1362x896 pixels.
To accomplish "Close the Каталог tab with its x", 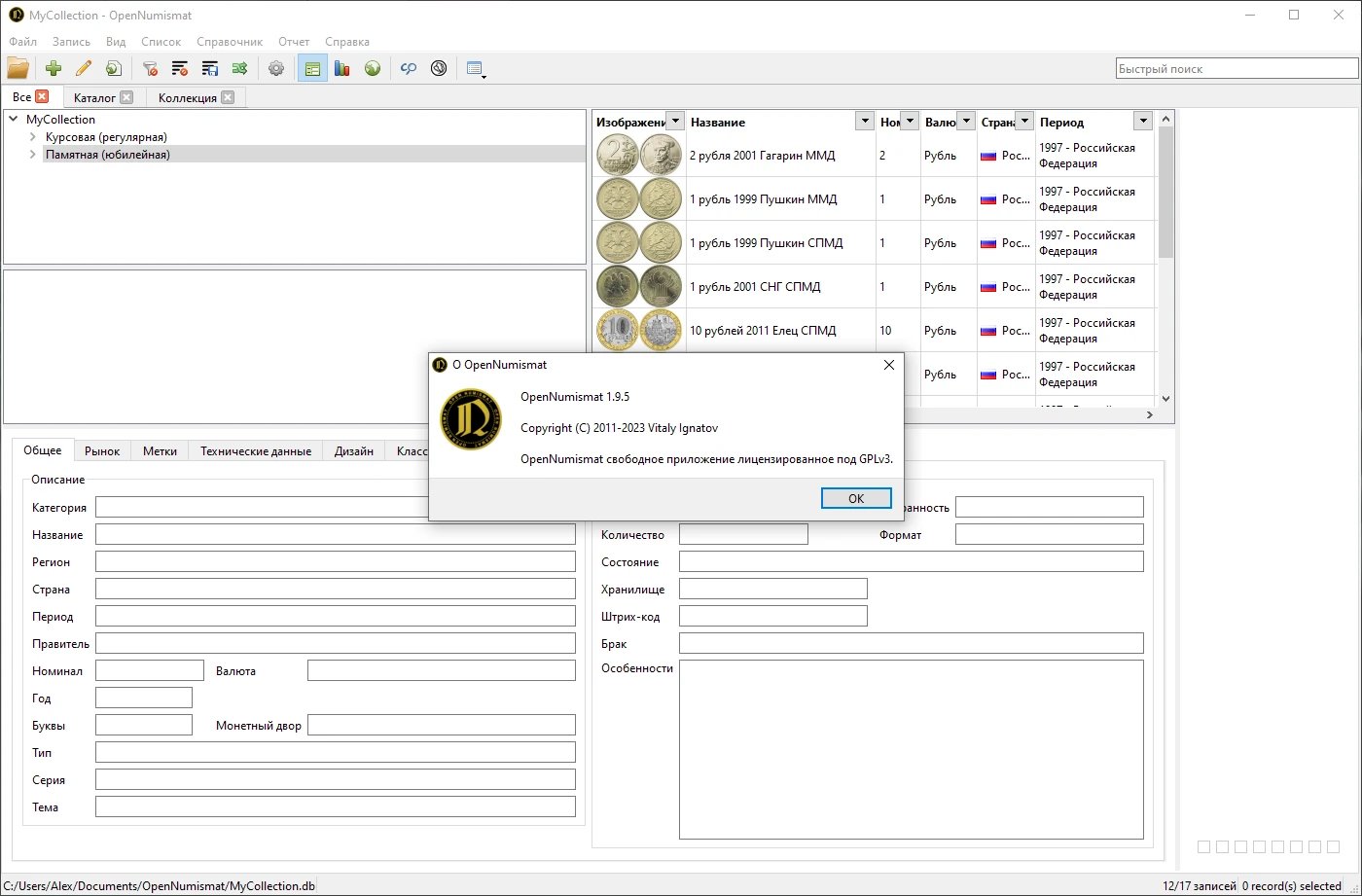I will pos(125,97).
